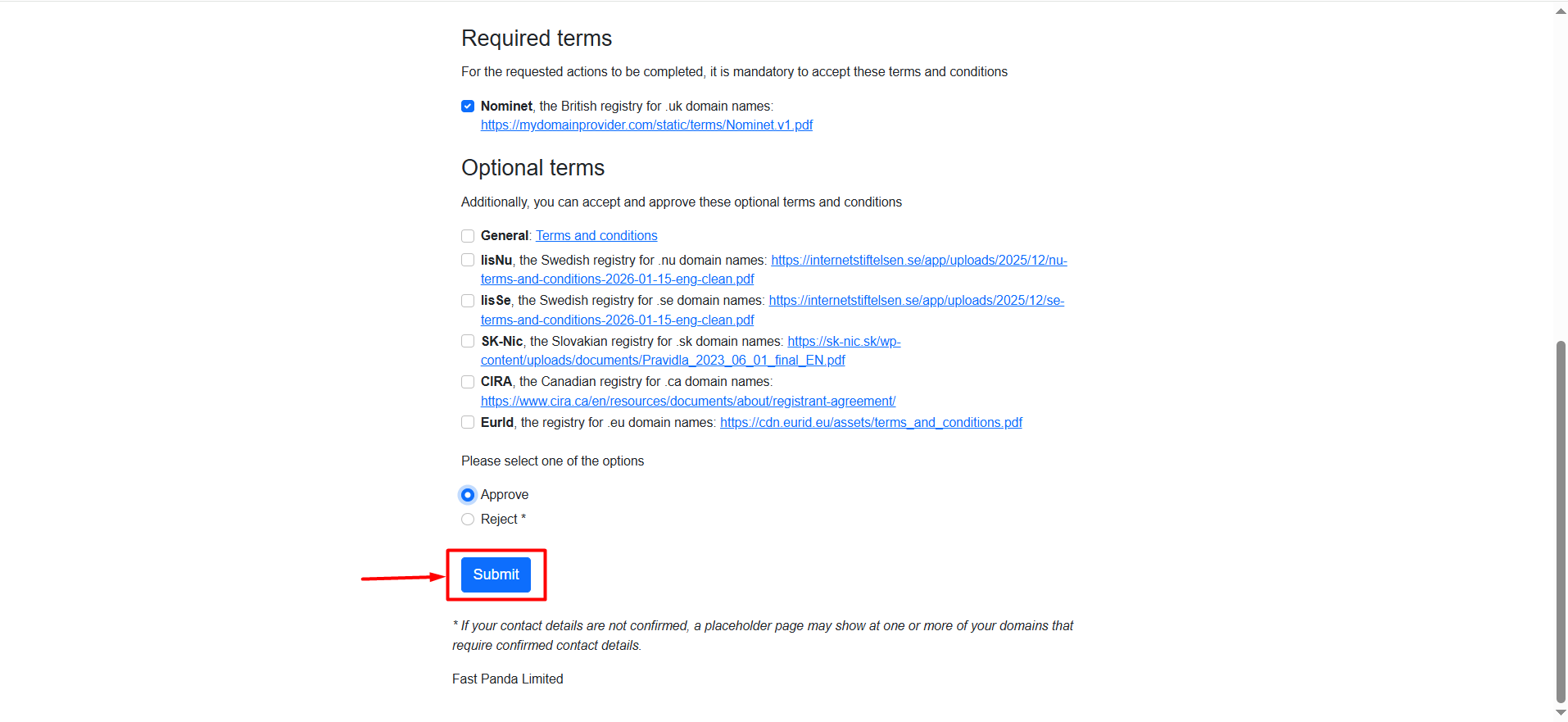Tick the IisSe .se terms checkbox

[x=468, y=301]
